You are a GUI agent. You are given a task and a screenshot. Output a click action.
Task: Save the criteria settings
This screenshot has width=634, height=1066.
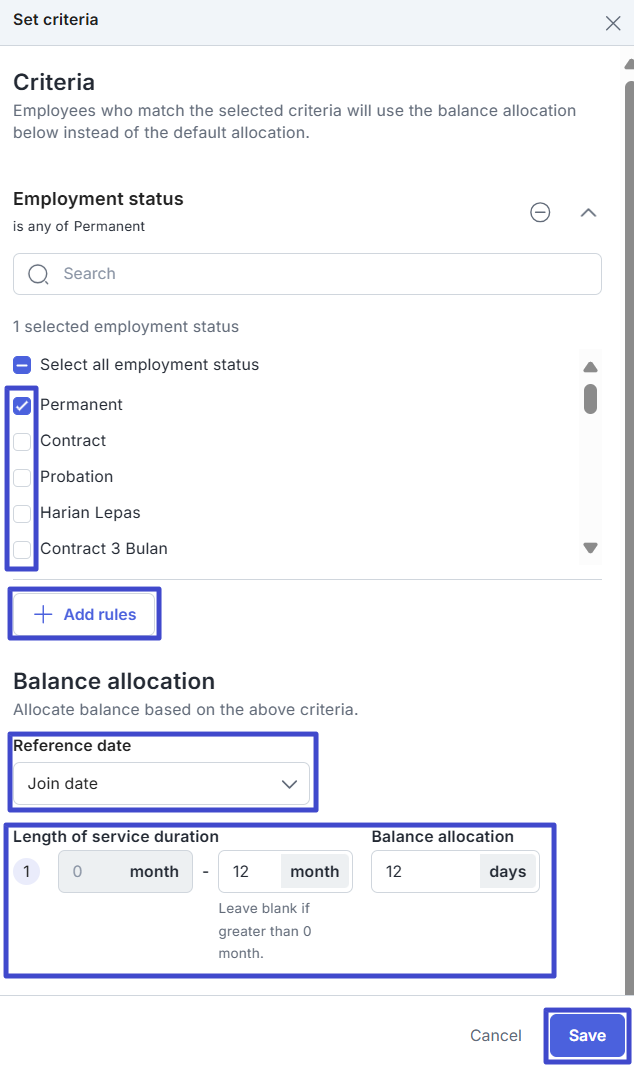(587, 1036)
